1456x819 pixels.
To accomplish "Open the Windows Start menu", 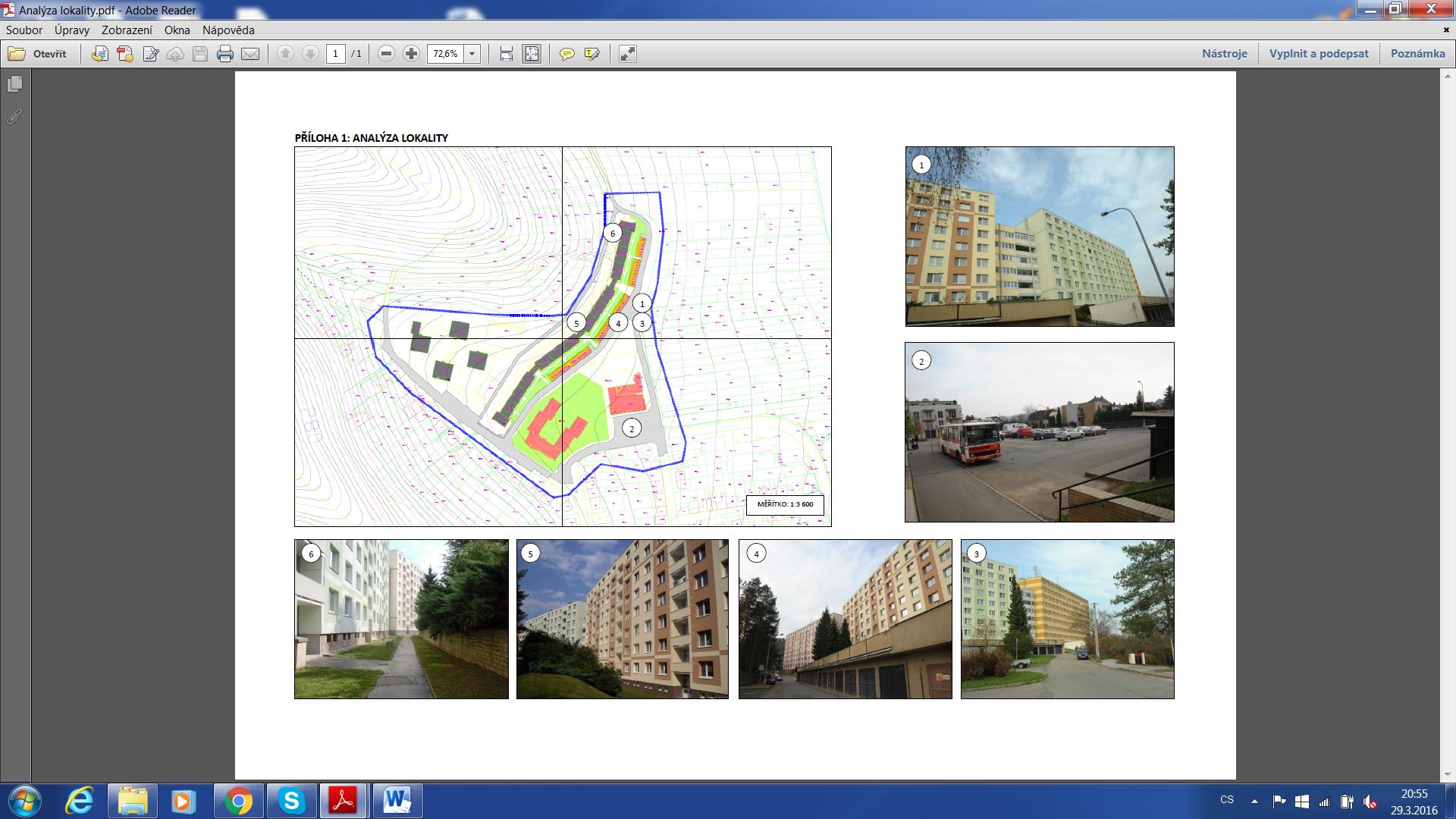I will 24,801.
